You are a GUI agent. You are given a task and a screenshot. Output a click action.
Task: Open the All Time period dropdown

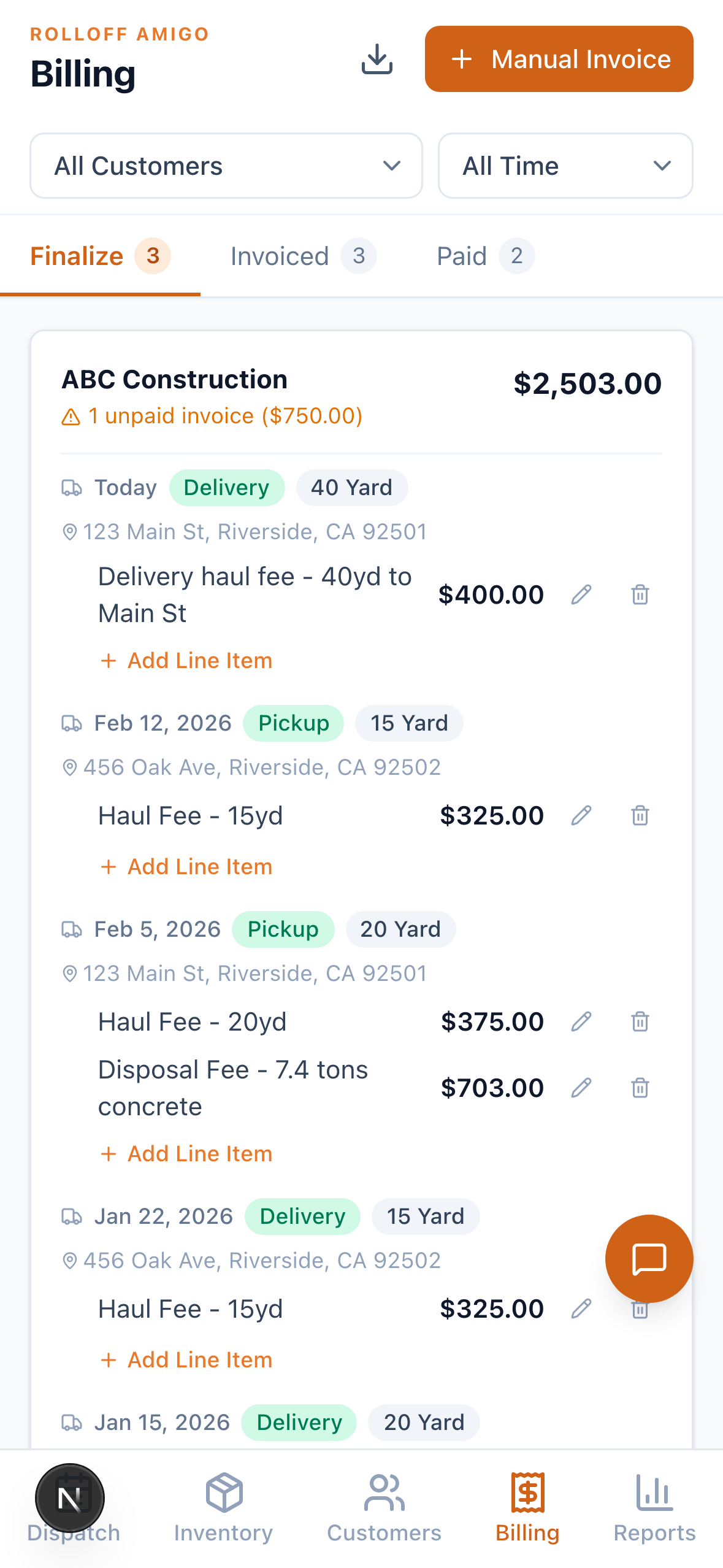pos(565,166)
